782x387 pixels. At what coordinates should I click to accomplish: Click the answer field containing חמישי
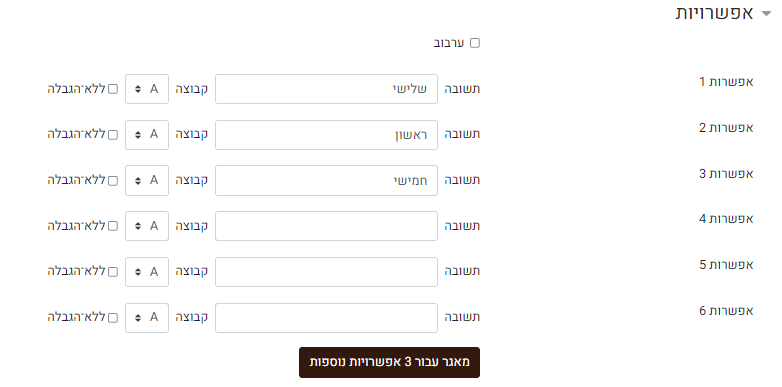point(326,181)
